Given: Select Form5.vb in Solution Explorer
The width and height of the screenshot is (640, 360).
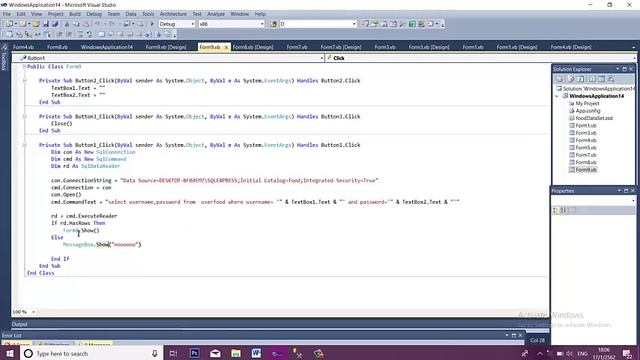Looking at the screenshot, I should tap(586, 148).
